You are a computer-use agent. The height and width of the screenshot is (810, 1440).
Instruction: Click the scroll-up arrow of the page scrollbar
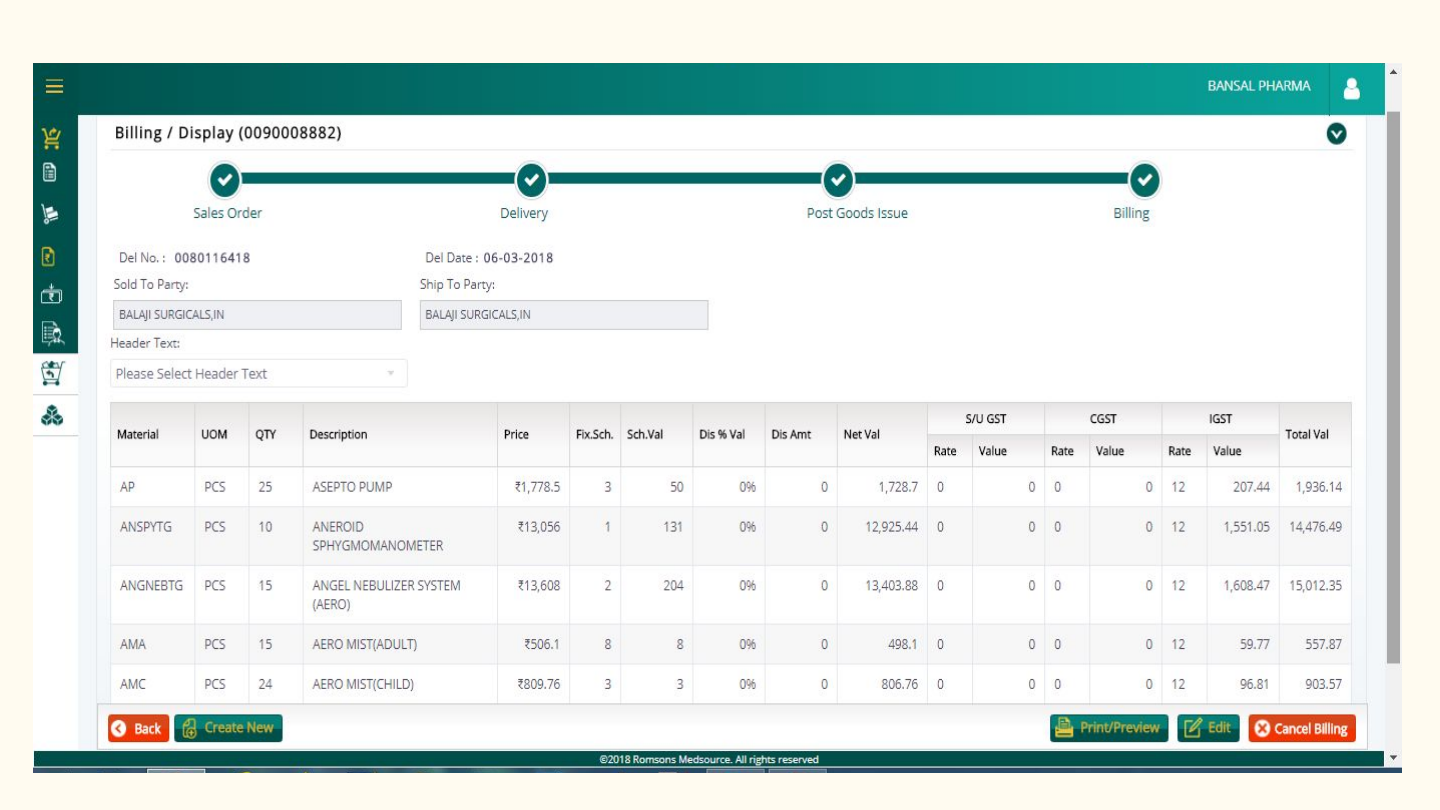(1393, 72)
